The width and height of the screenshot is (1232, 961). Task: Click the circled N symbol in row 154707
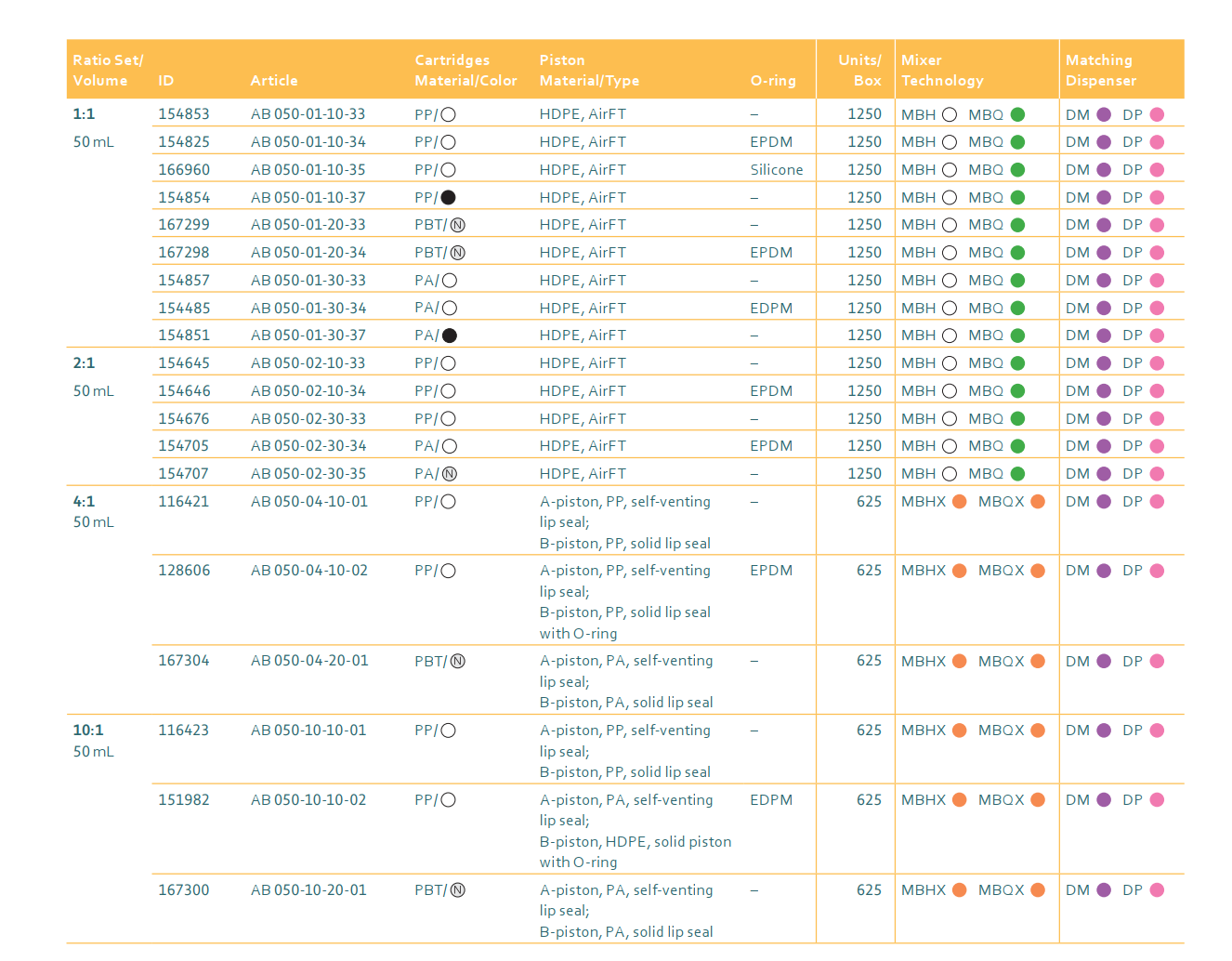coord(450,474)
